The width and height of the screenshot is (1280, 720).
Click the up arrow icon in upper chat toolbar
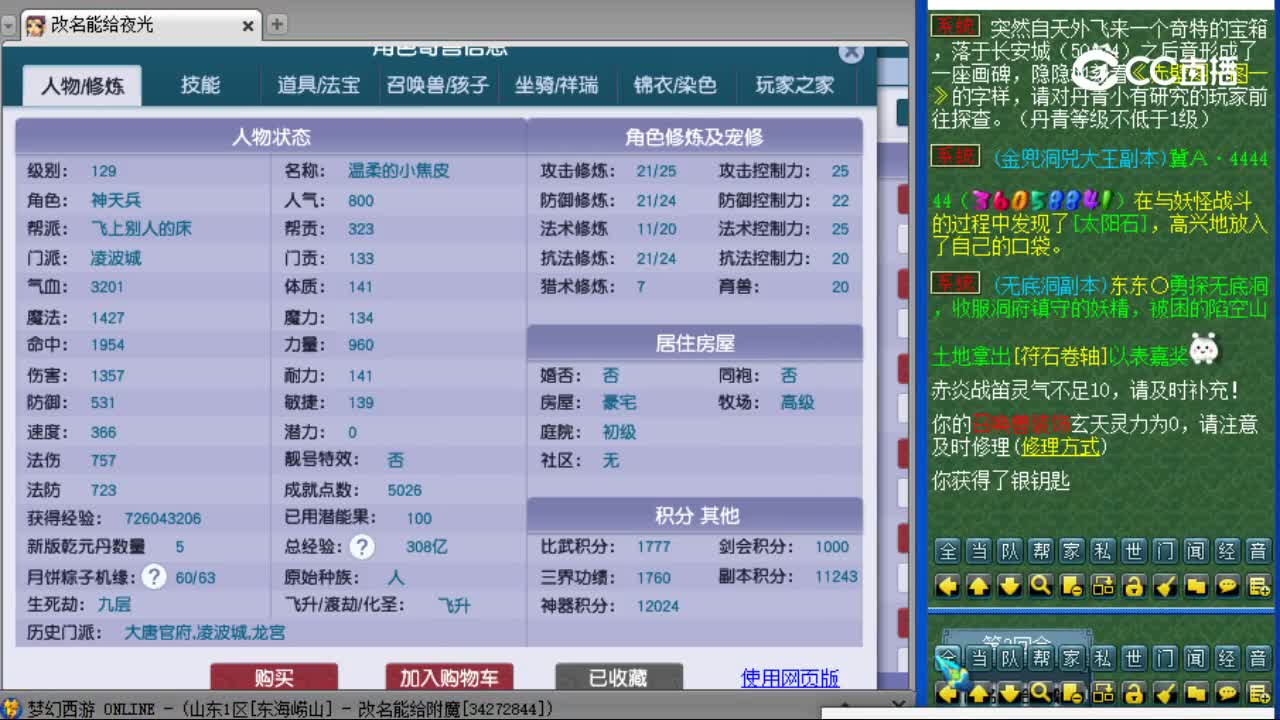click(x=979, y=585)
